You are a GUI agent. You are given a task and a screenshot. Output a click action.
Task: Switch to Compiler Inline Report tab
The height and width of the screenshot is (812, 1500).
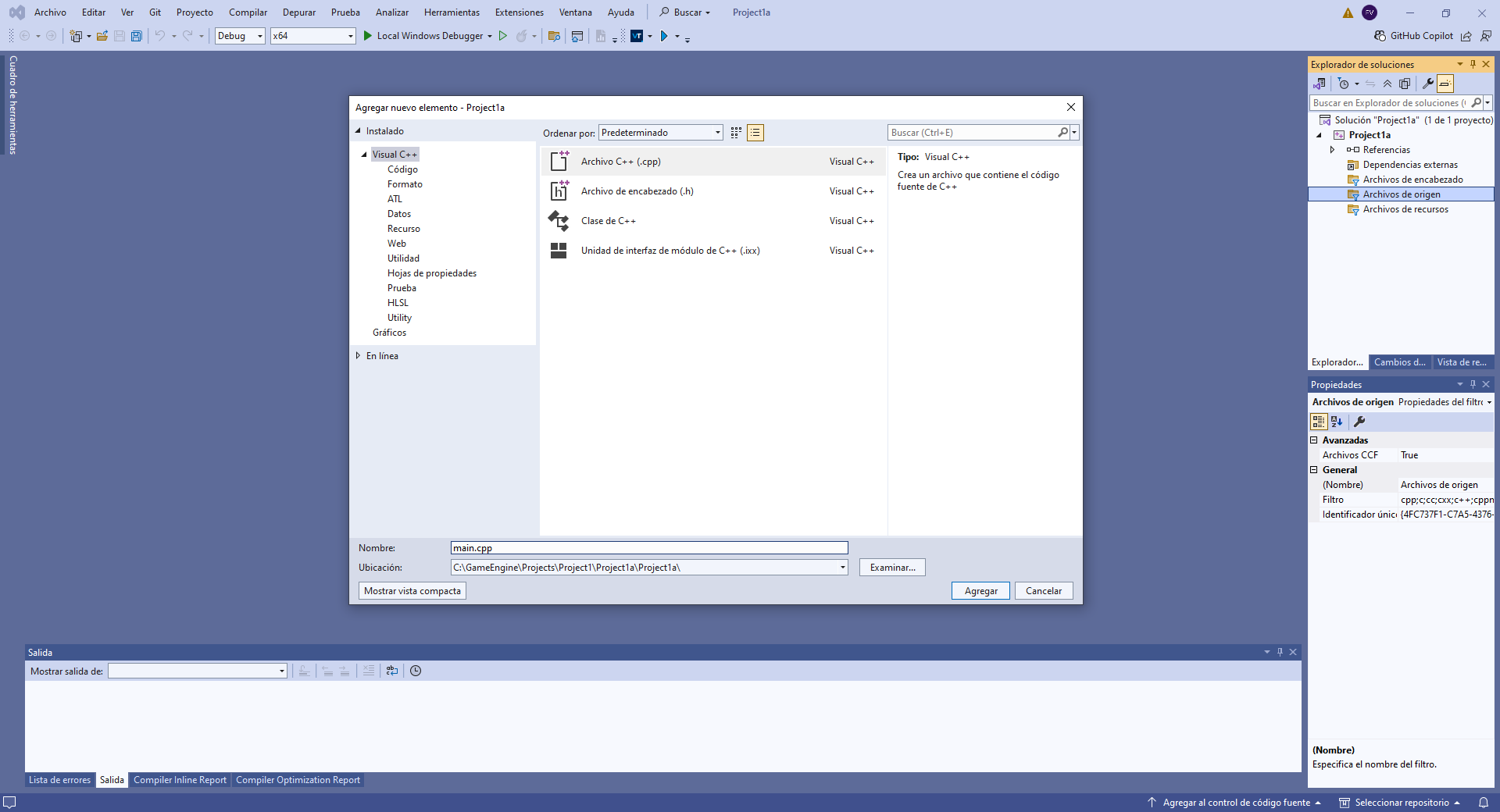pos(180,780)
